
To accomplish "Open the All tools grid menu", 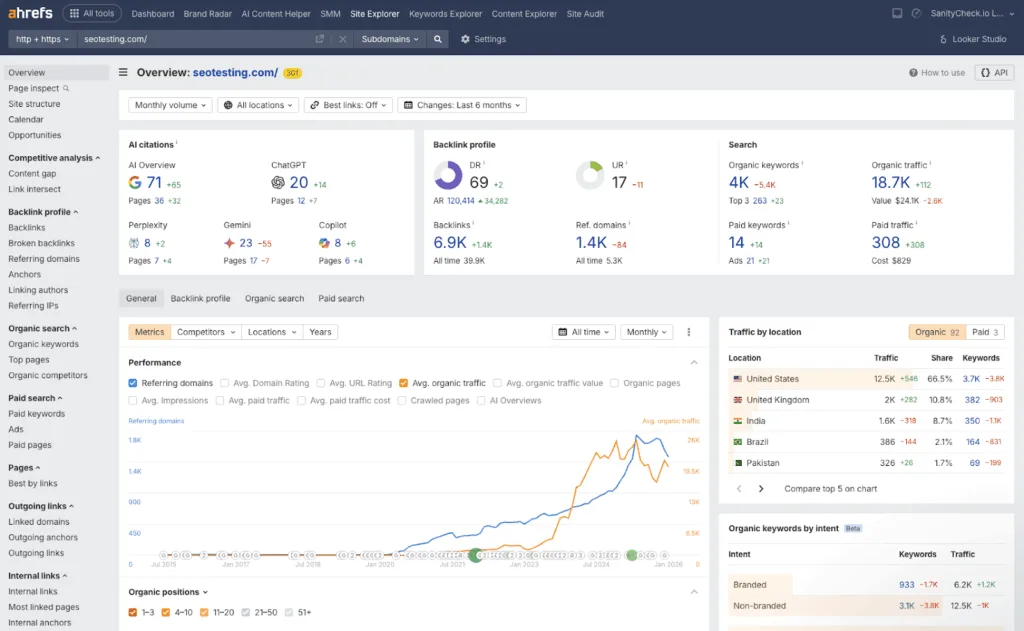I will coord(91,13).
